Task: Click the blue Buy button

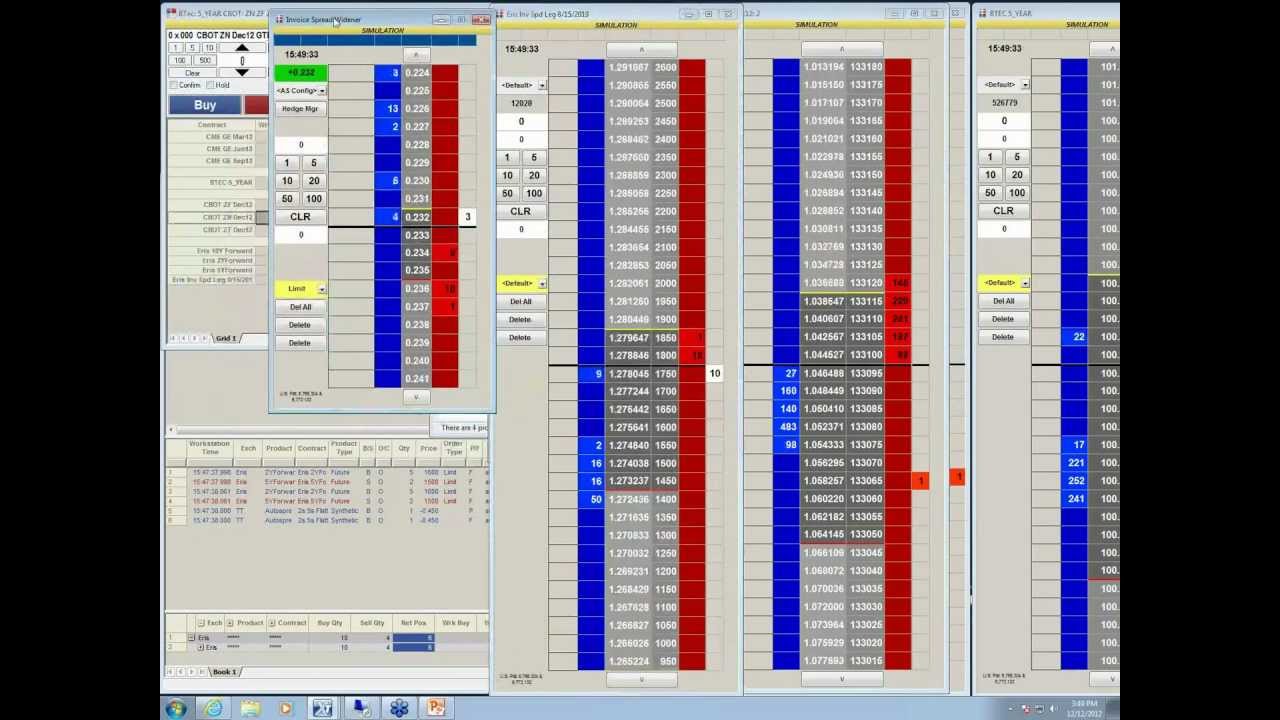Action: point(205,105)
